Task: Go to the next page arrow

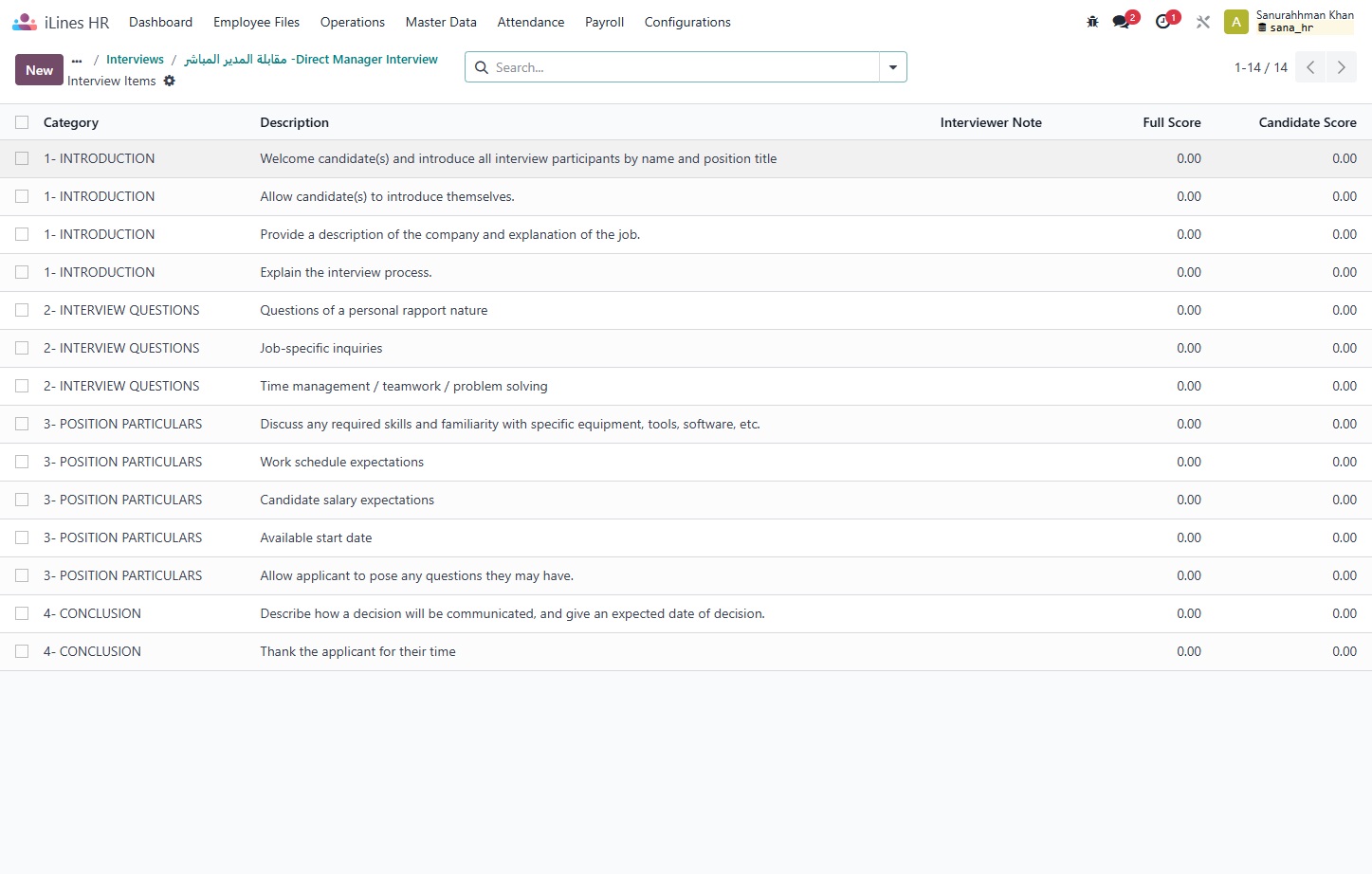Action: coord(1342,67)
